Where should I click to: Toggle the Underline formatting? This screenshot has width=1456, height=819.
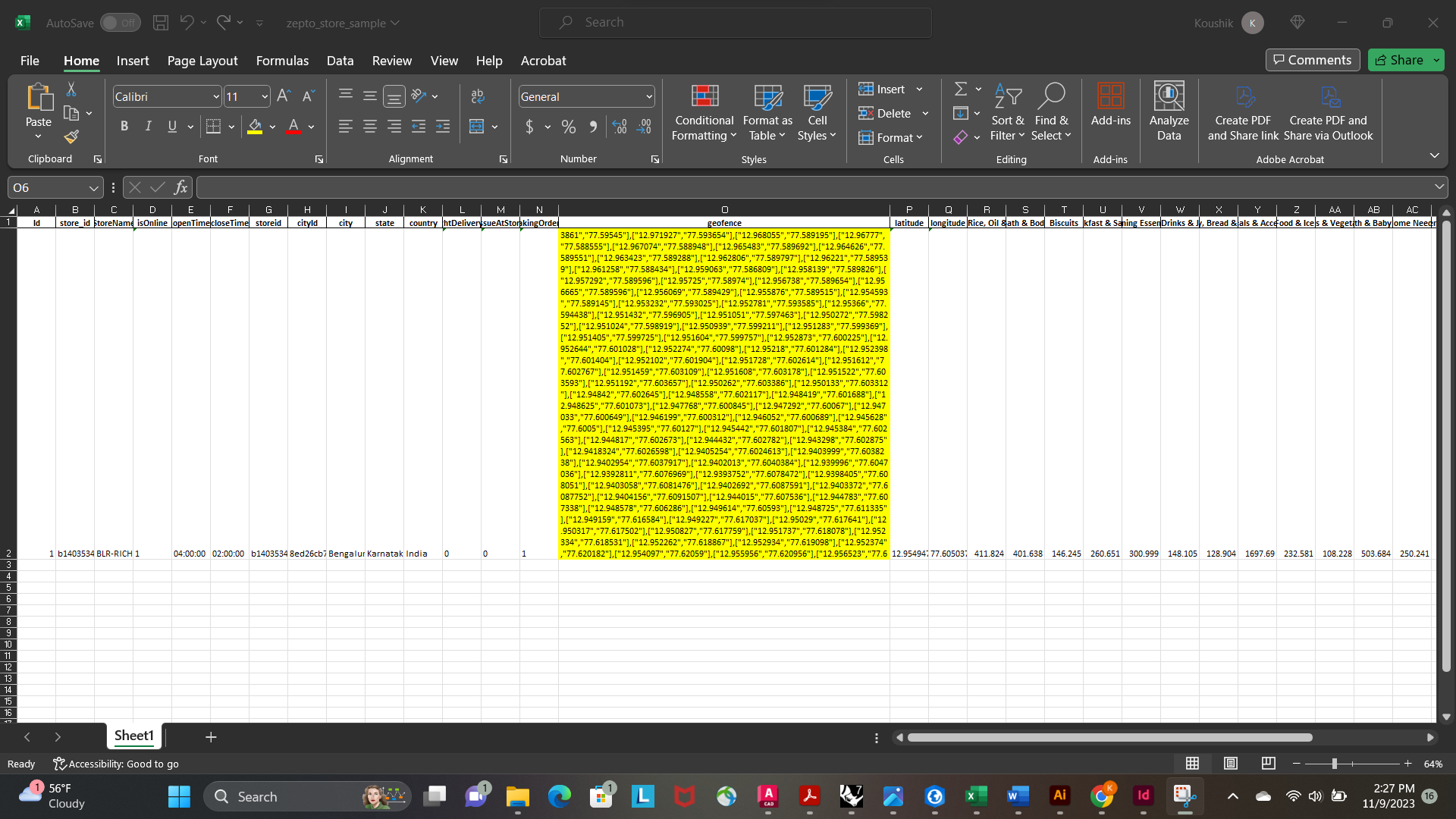172,126
